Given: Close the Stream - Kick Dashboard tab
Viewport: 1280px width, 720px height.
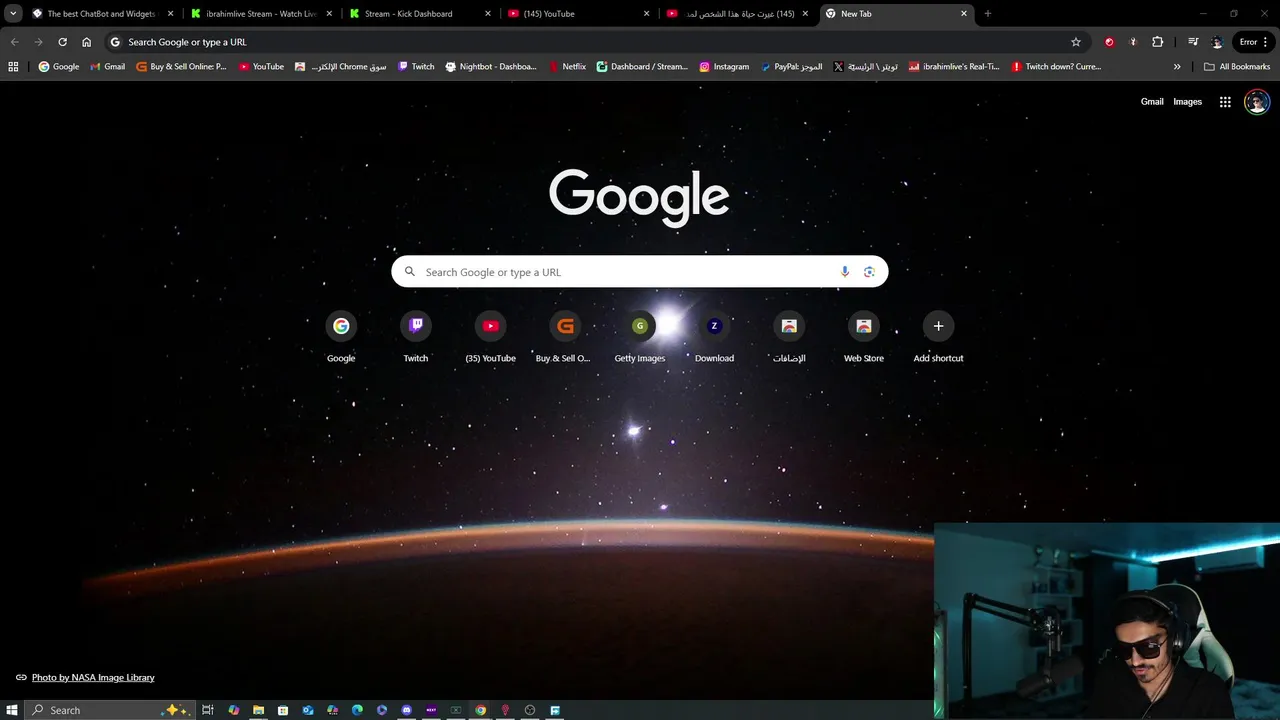Looking at the screenshot, I should coord(488,14).
